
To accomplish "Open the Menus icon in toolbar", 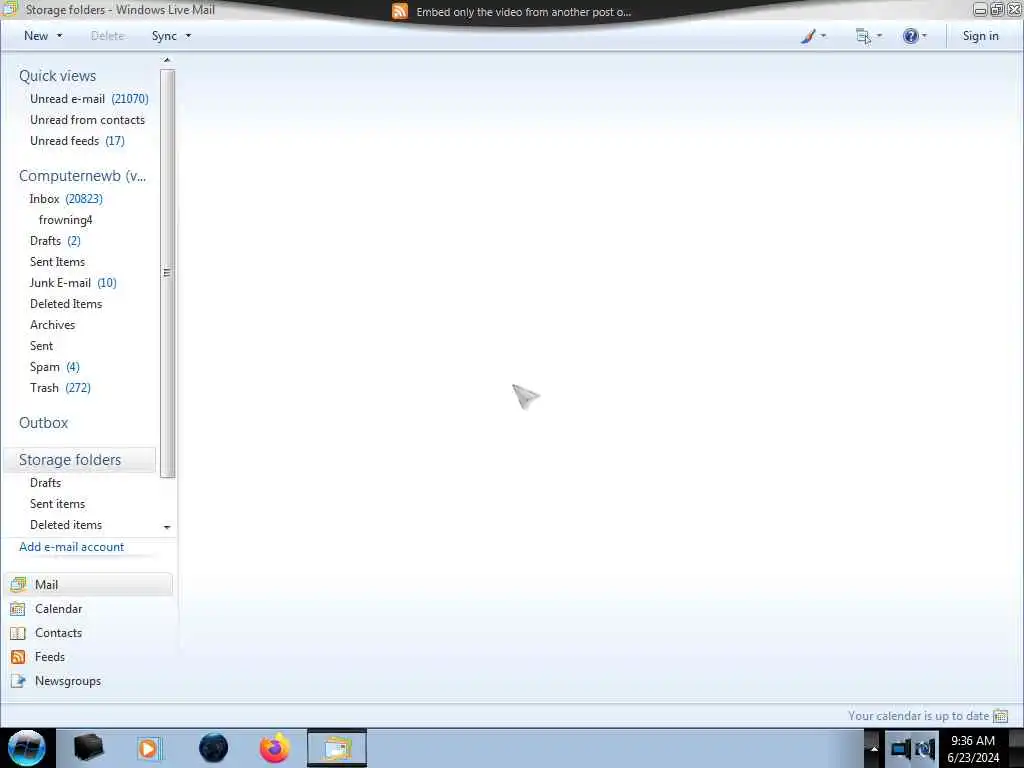I will [863, 36].
